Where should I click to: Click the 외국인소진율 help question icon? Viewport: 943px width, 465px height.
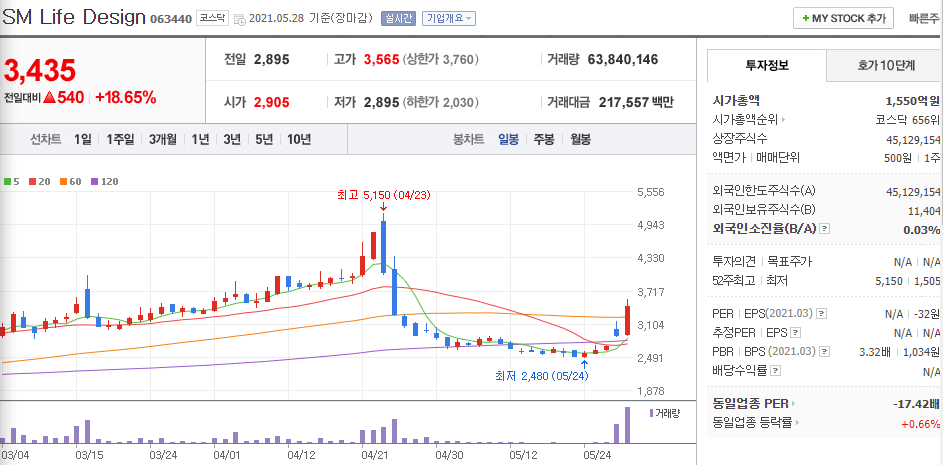coord(825,229)
